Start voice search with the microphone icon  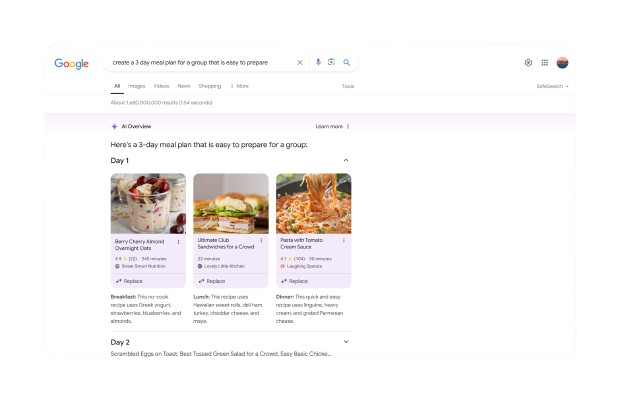[x=318, y=62]
